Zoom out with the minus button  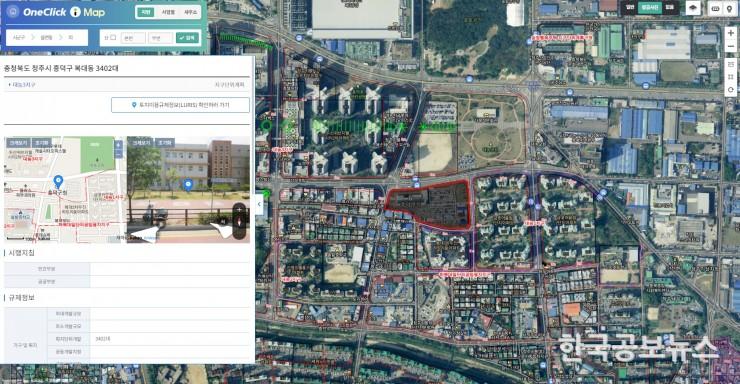coord(731,46)
